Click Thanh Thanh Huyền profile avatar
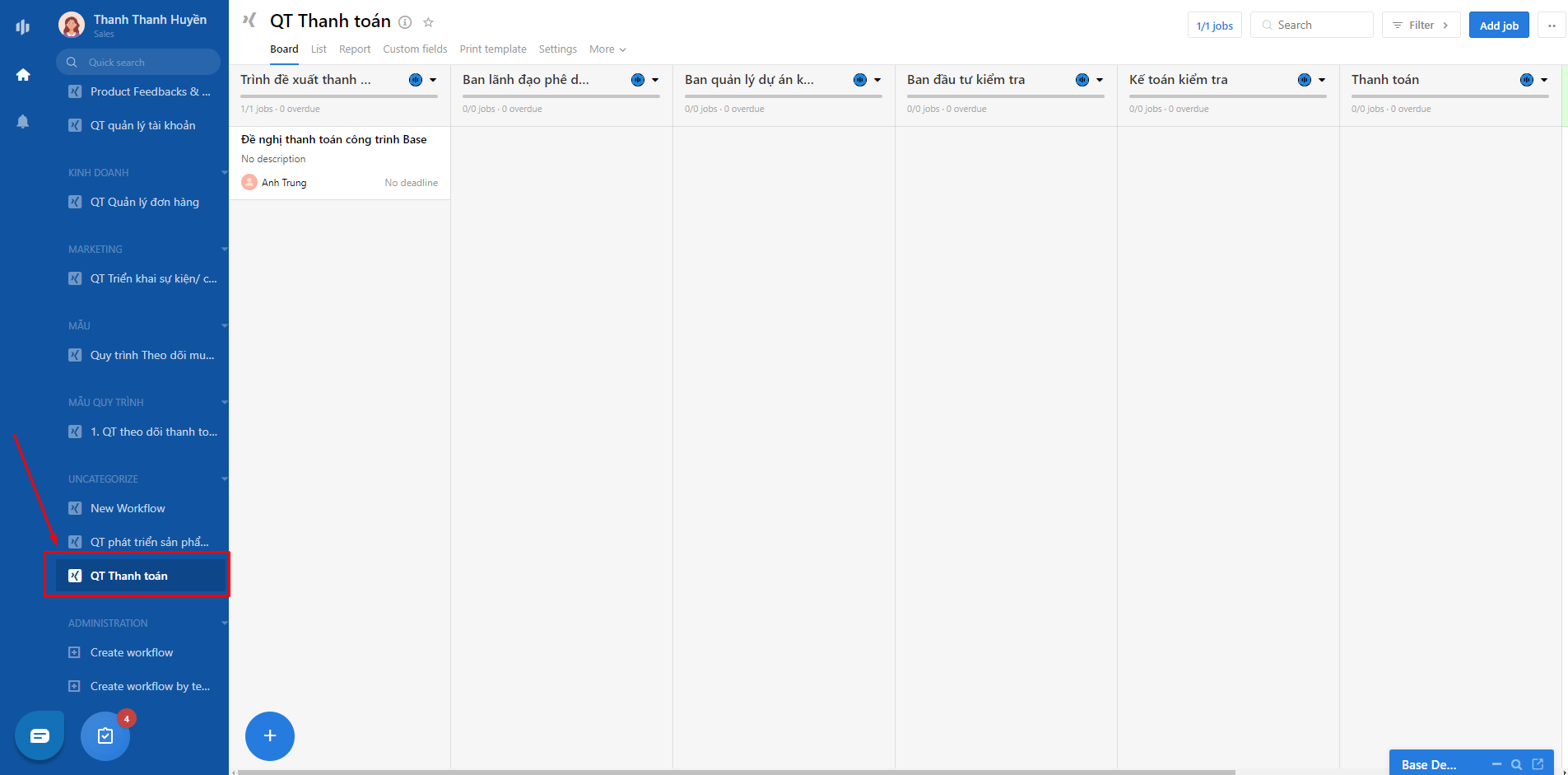1568x775 pixels. tap(72, 25)
